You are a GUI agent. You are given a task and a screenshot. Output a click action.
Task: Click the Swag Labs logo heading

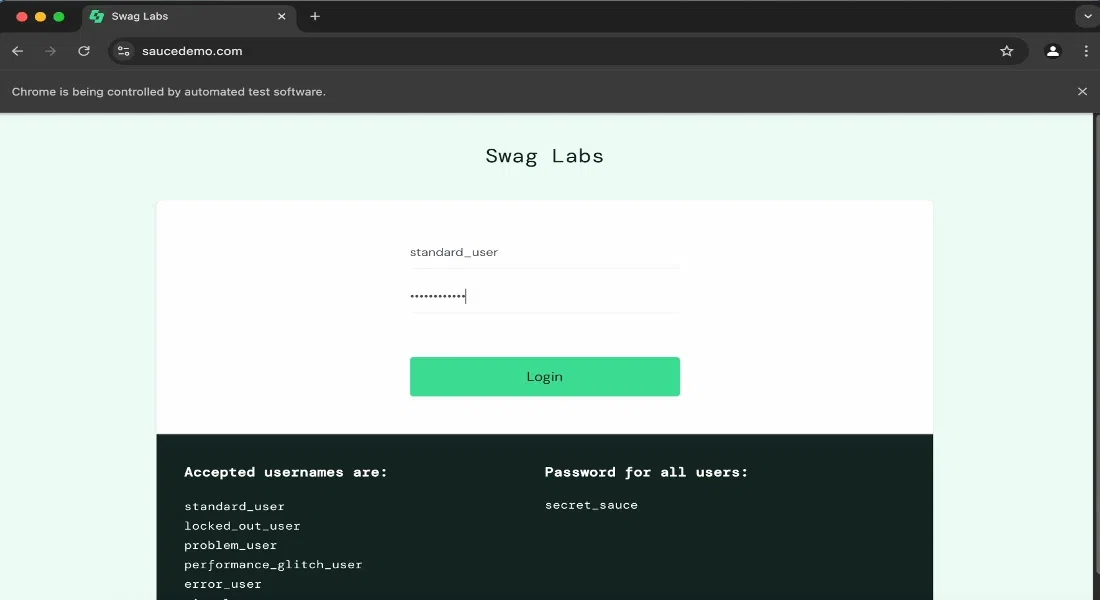tap(544, 156)
